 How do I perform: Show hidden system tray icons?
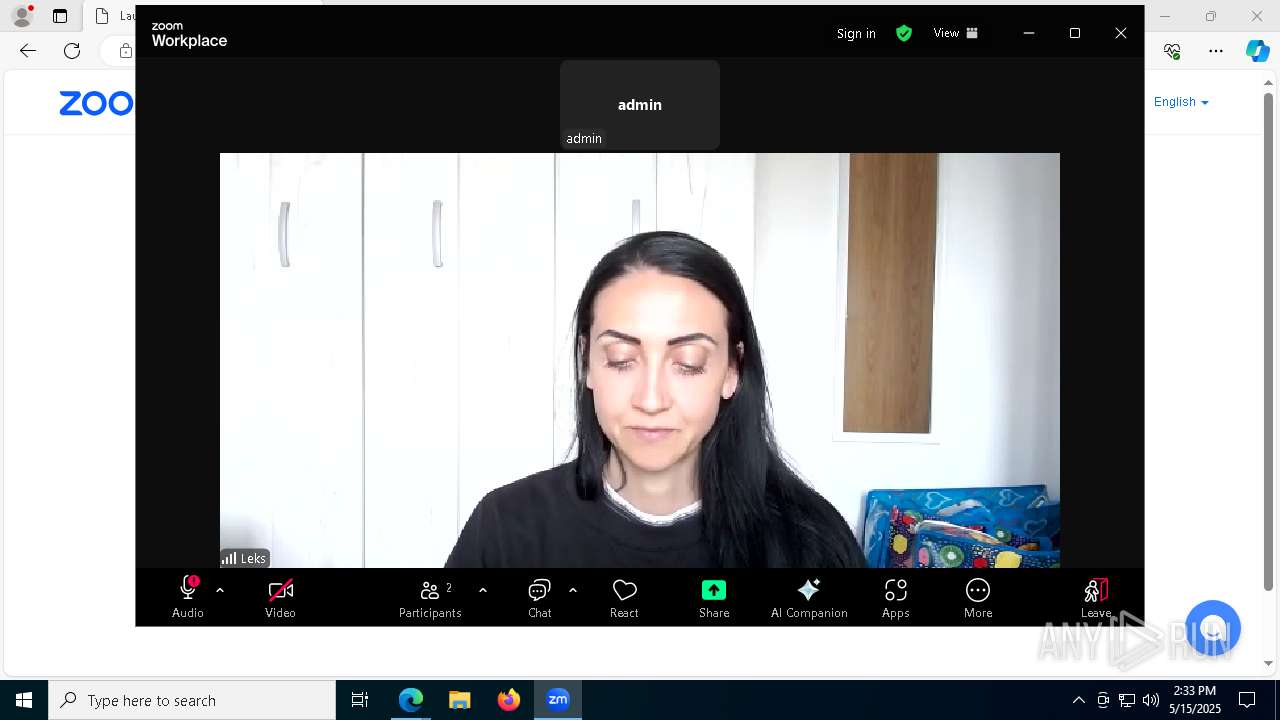pos(1078,700)
